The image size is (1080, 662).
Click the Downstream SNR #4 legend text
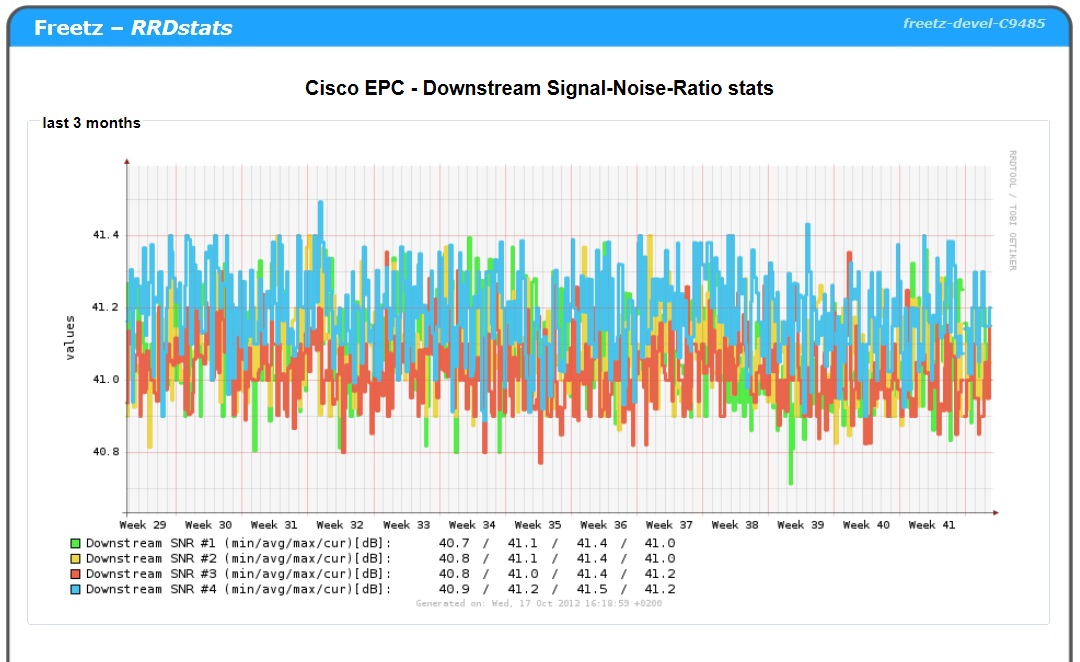pos(238,590)
